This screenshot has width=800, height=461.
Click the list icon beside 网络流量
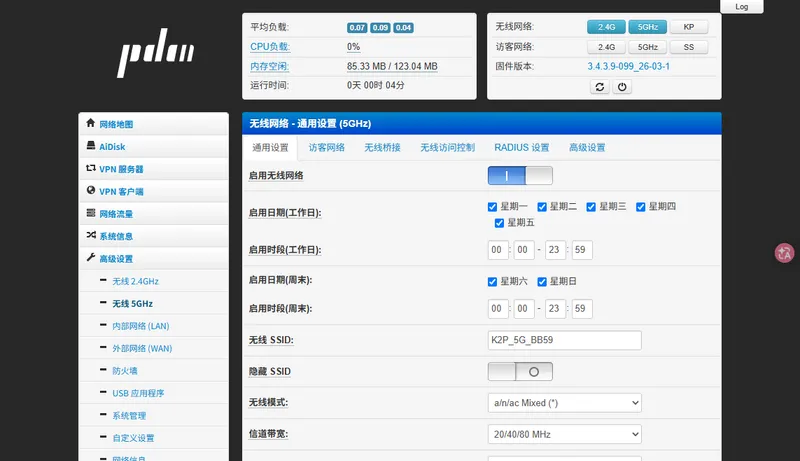(x=91, y=213)
